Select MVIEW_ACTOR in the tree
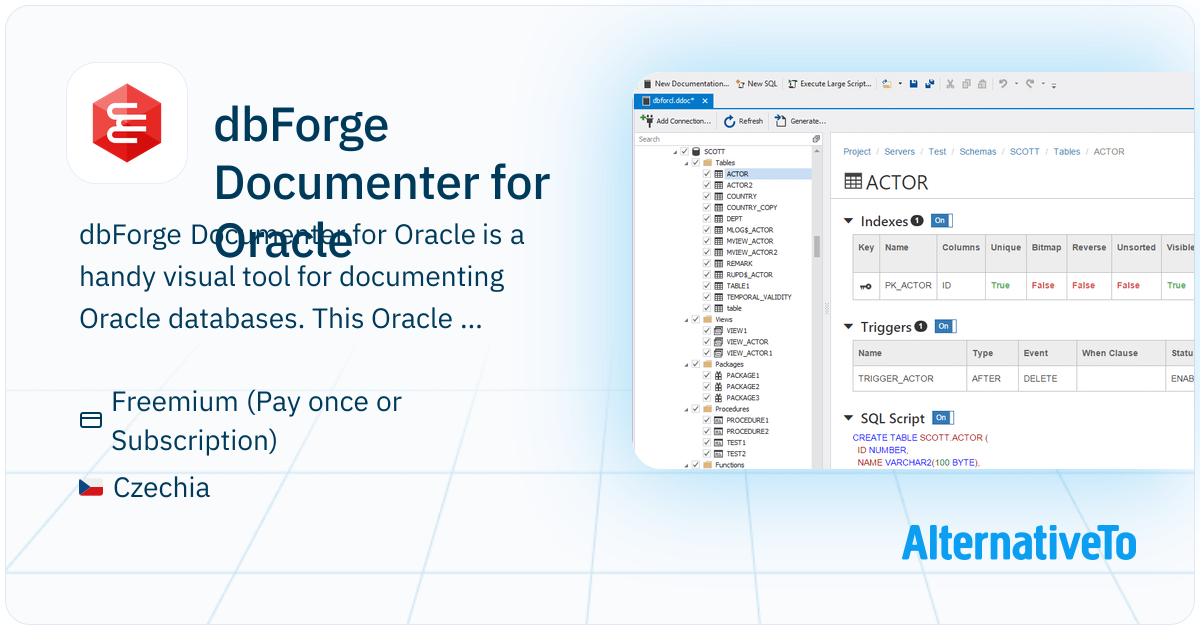The height and width of the screenshot is (630, 1200). (749, 241)
